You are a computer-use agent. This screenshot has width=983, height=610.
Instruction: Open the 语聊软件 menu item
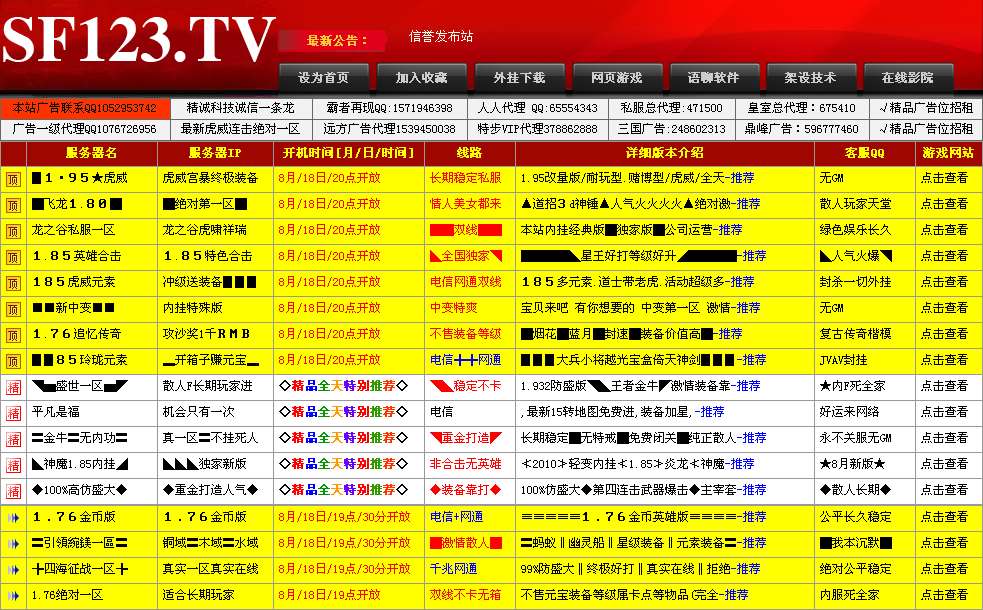(x=713, y=78)
